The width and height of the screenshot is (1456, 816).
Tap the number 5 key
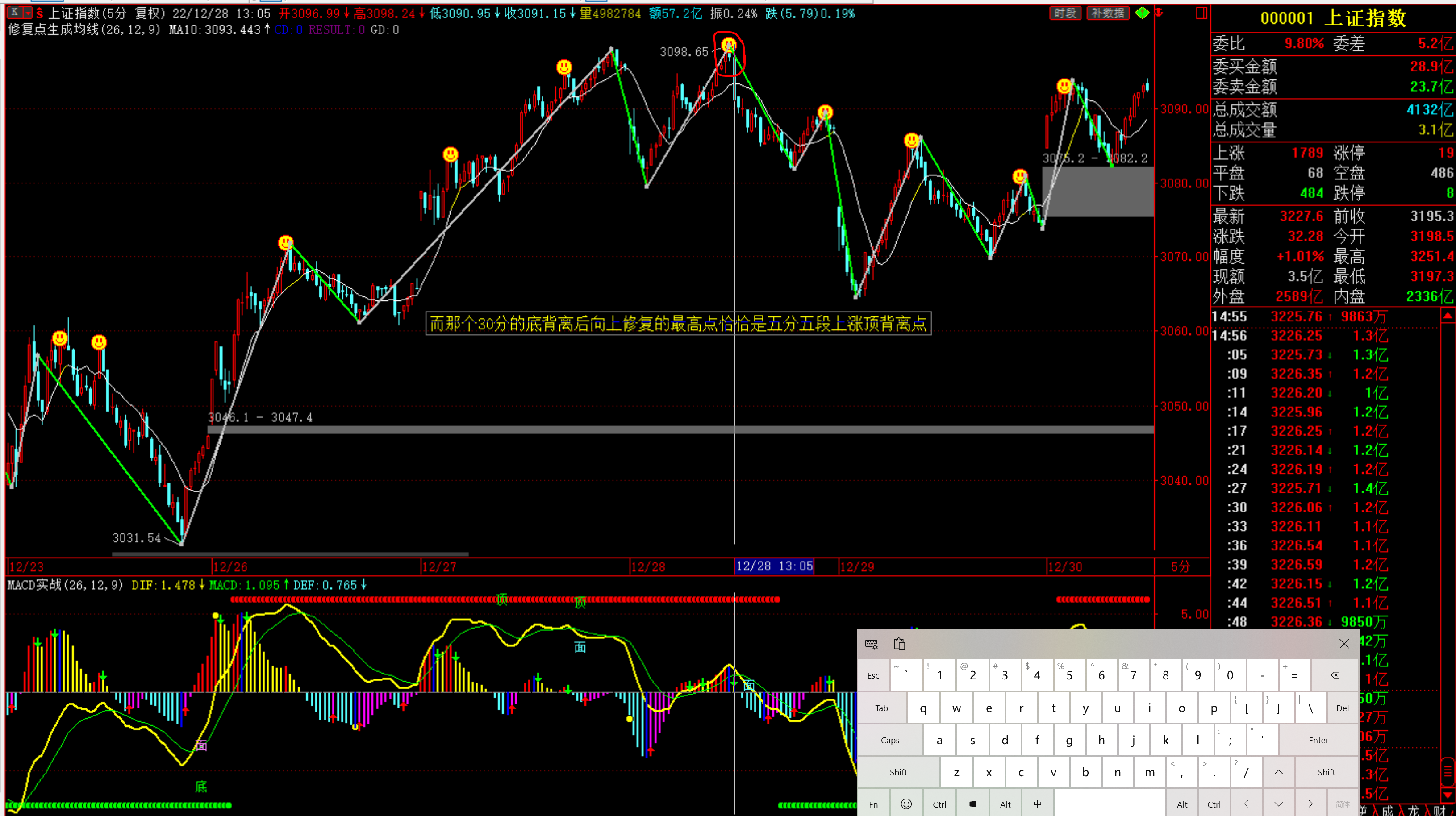[1069, 675]
